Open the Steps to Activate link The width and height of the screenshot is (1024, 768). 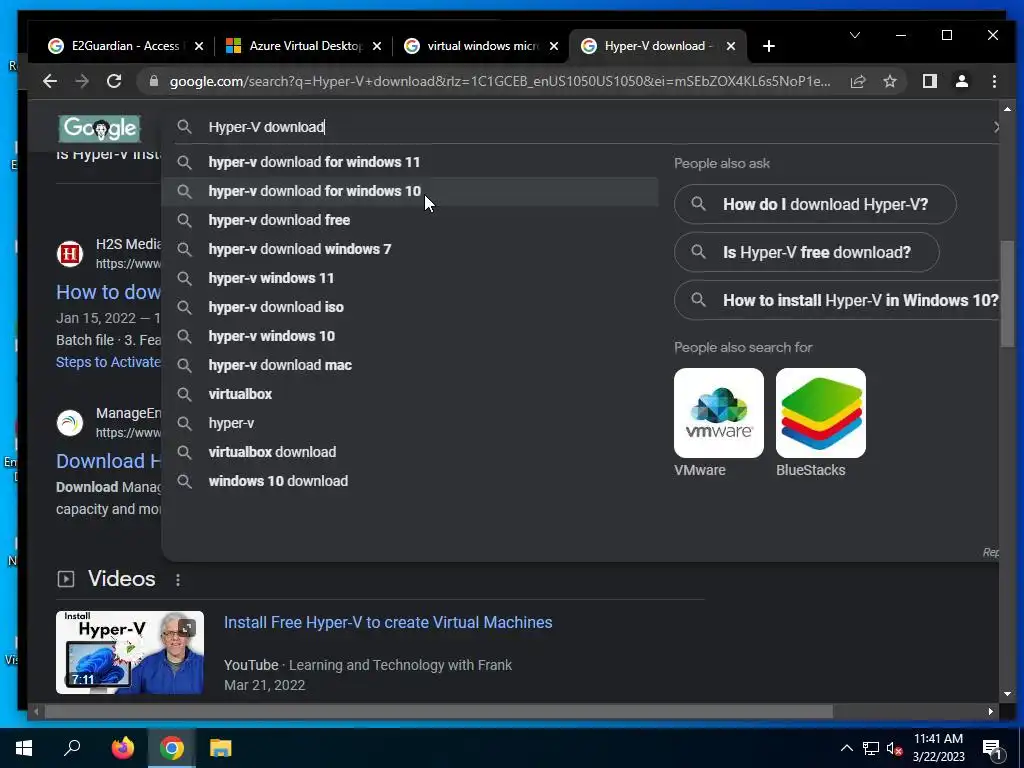click(x=108, y=362)
